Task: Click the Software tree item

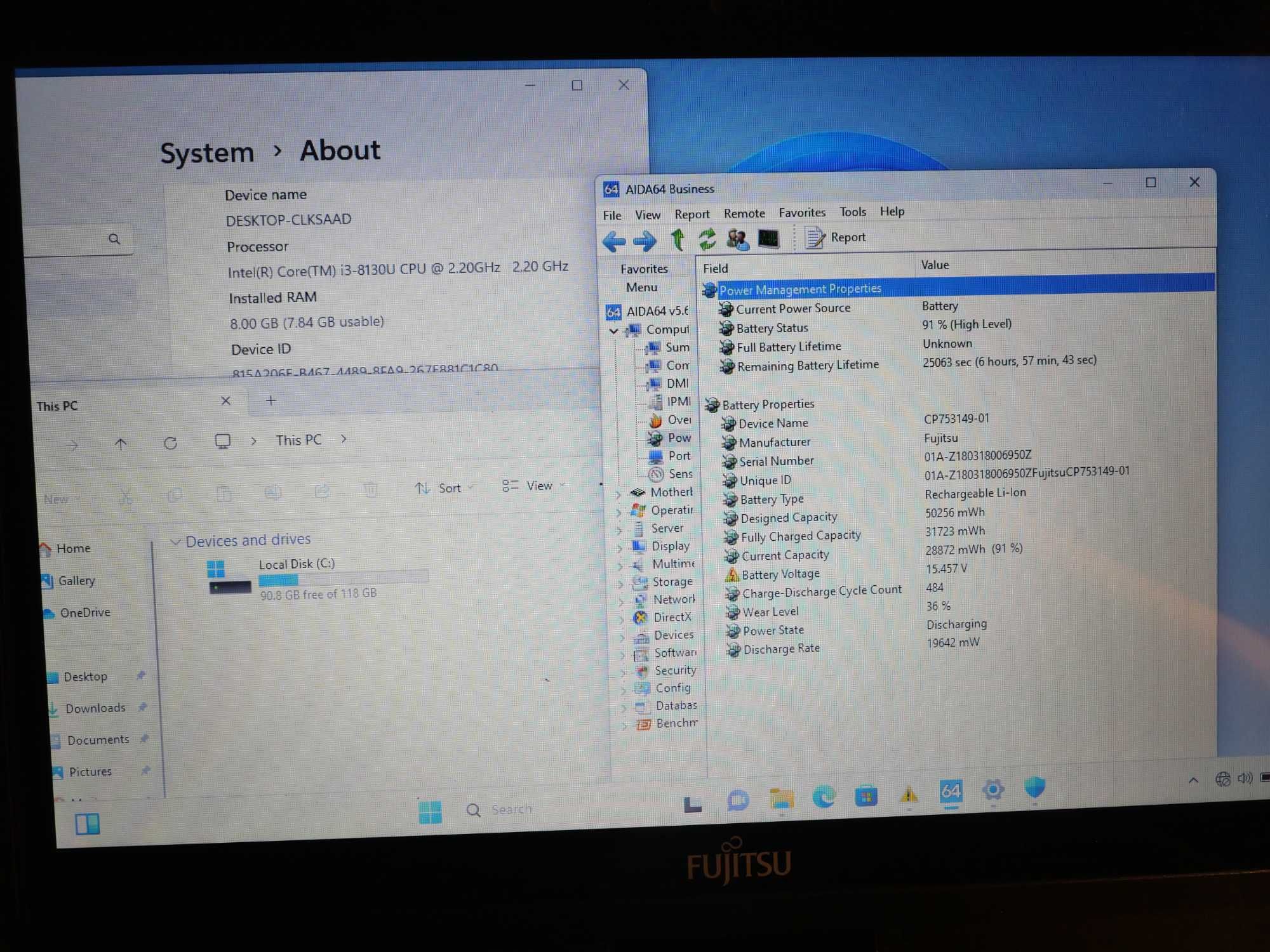Action: [x=665, y=652]
